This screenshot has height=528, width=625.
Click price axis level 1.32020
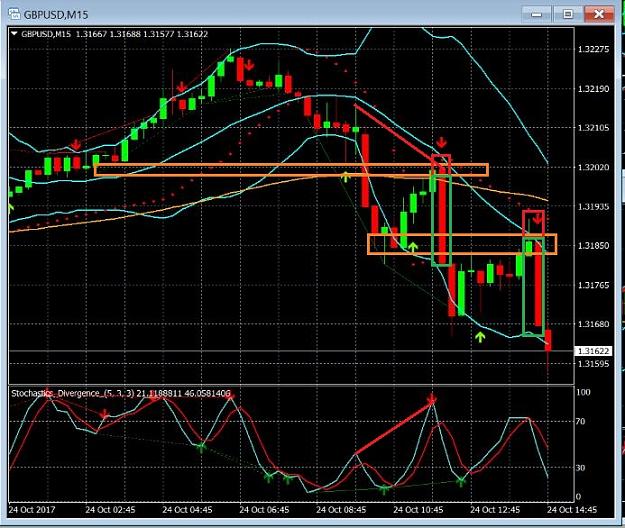click(x=594, y=167)
